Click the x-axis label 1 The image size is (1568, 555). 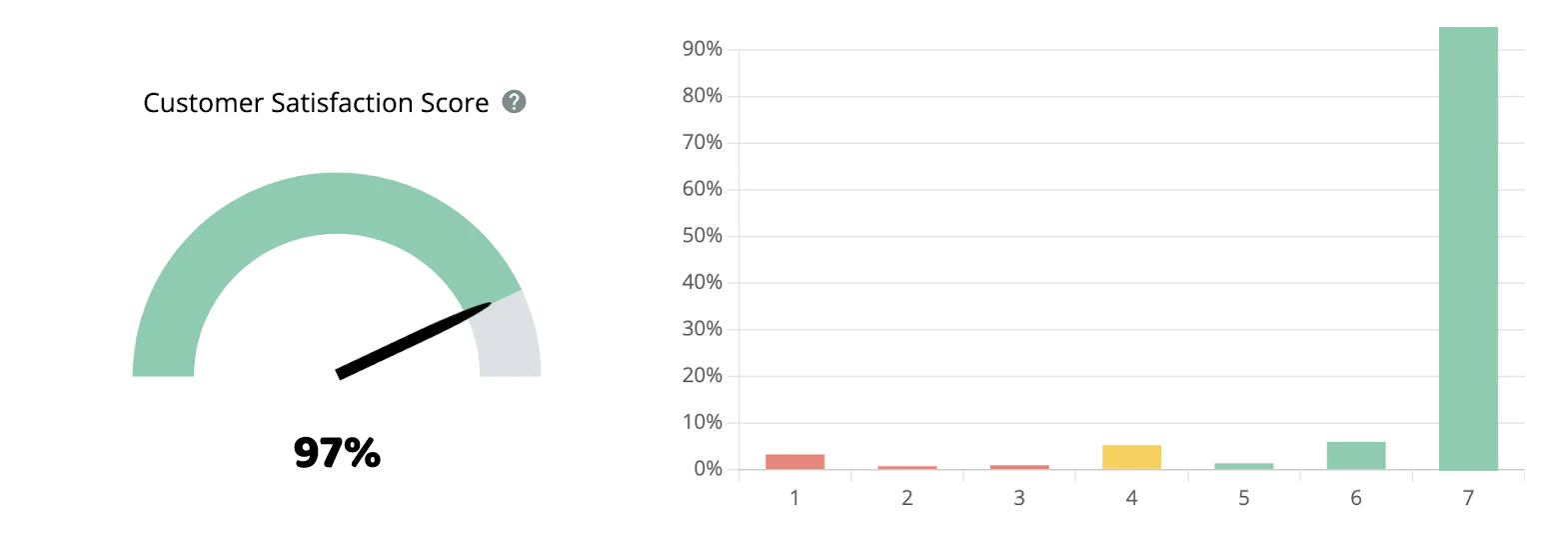[x=794, y=498]
